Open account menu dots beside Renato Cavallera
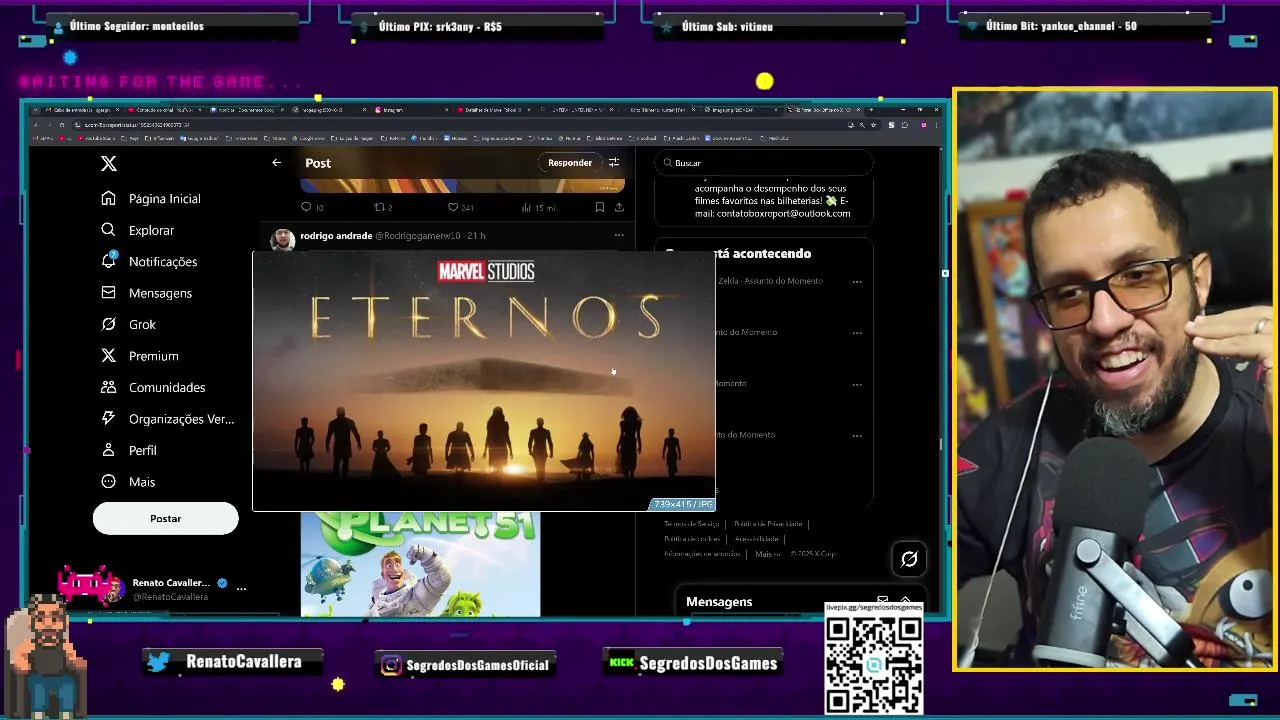Image resolution: width=1280 pixels, height=720 pixels. pos(241,589)
